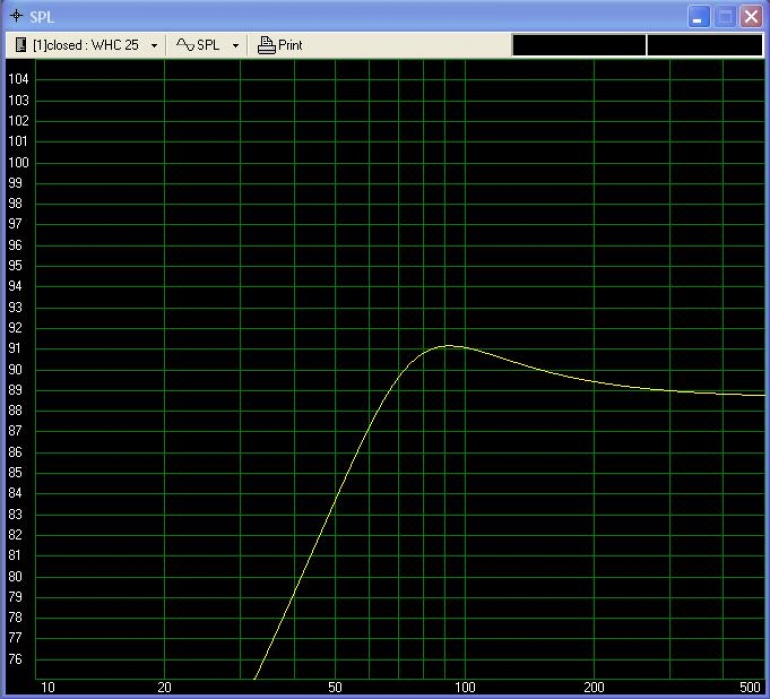Click the crosshair icon in title bar
Viewport: 770px width, 699px height.
coord(16,16)
